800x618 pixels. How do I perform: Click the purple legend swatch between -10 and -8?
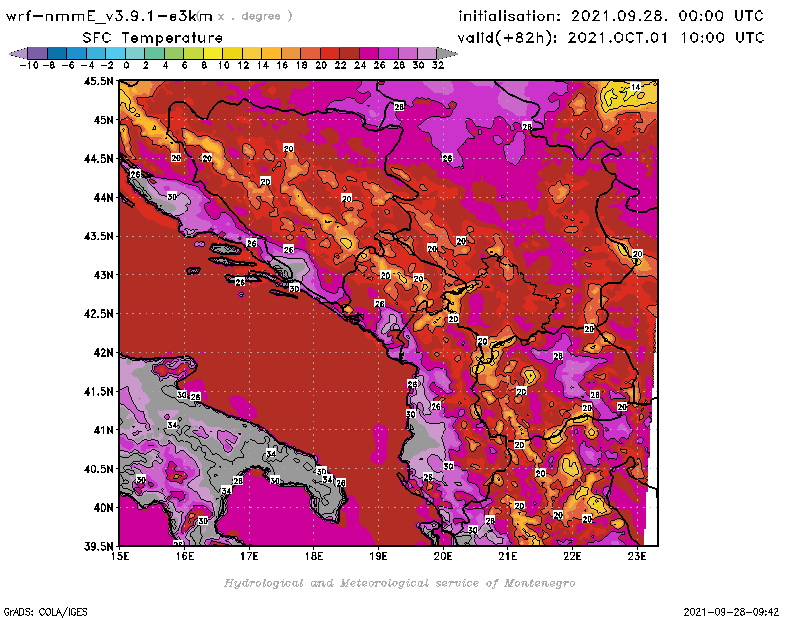click(x=38, y=53)
